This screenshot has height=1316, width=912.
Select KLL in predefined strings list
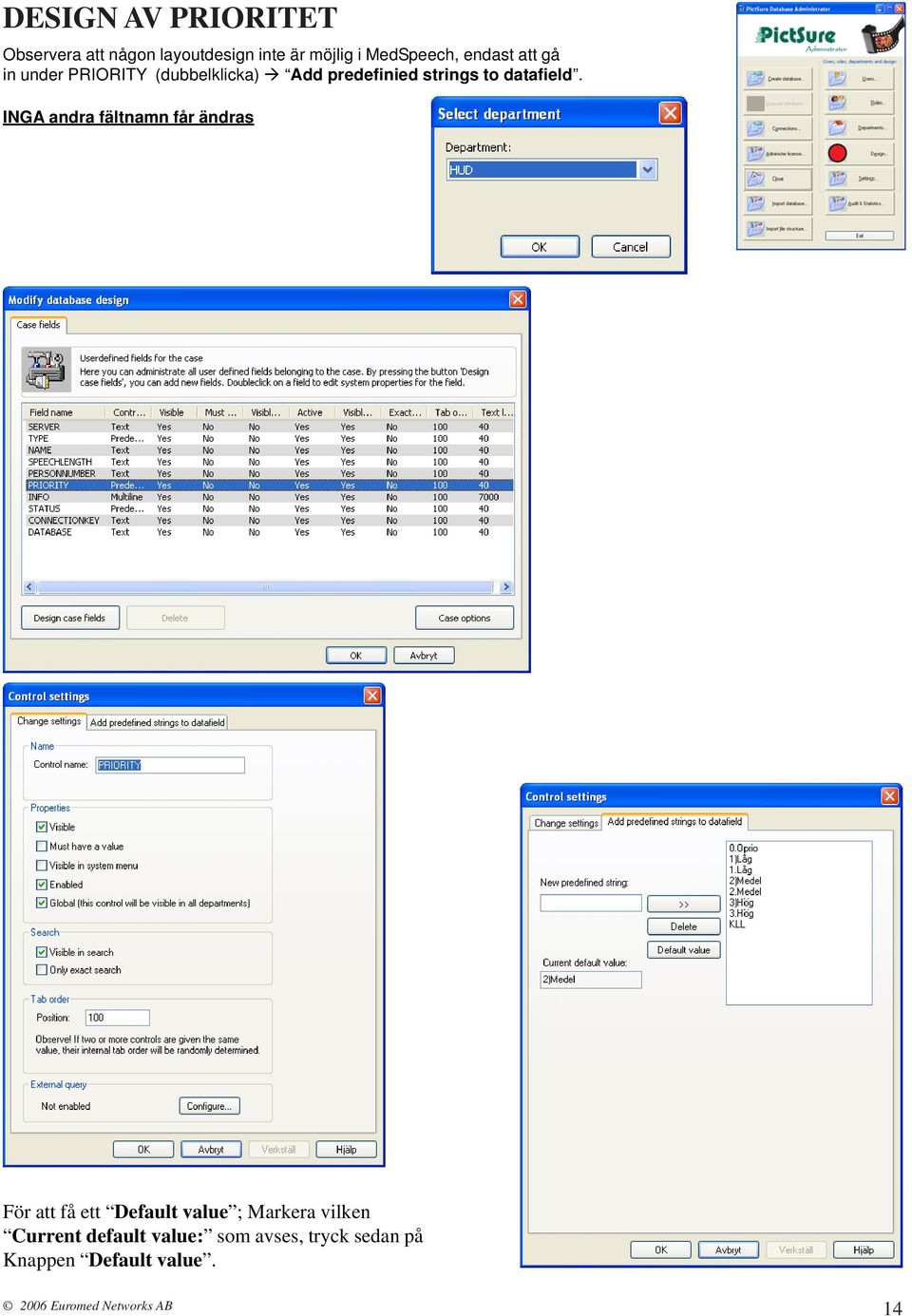point(737,925)
